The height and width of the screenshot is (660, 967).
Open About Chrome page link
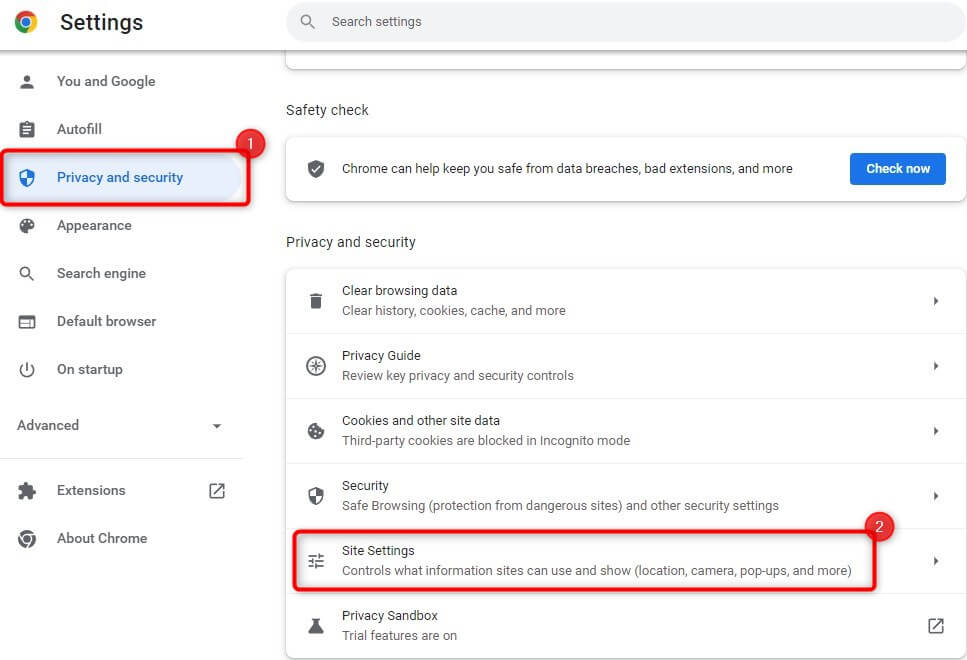(x=102, y=539)
